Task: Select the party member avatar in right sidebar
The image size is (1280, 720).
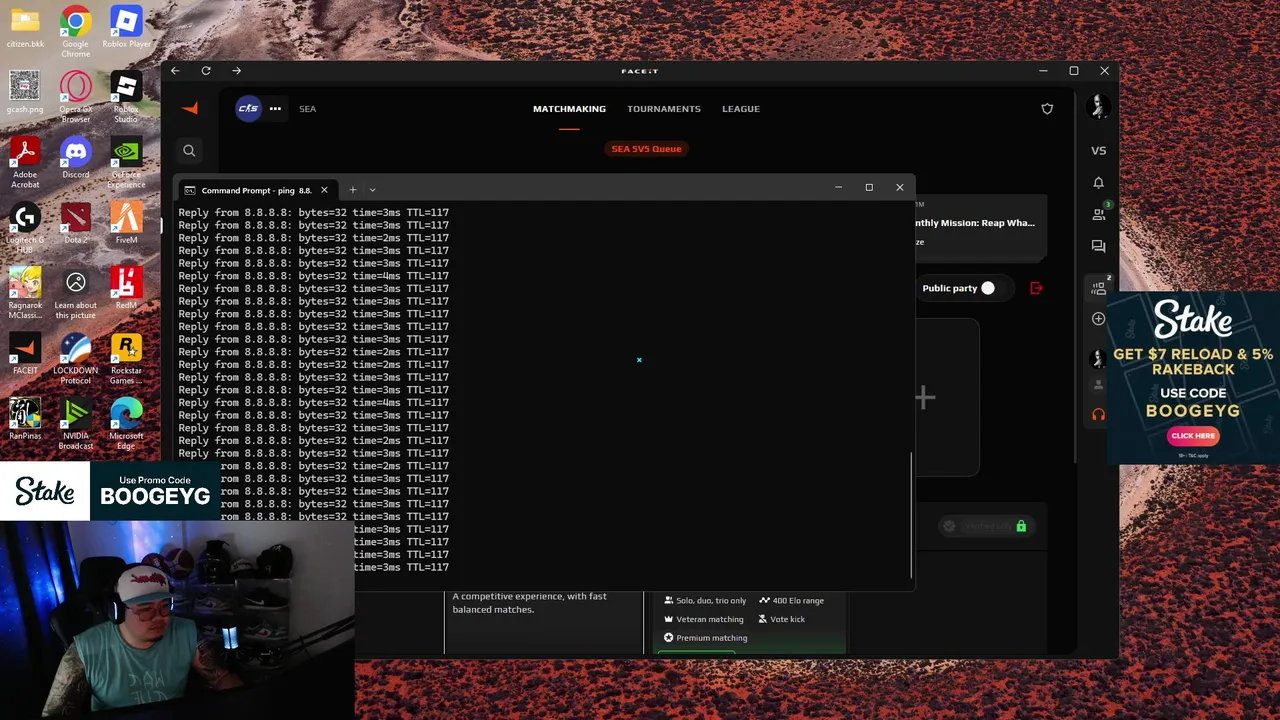Action: (1098, 359)
